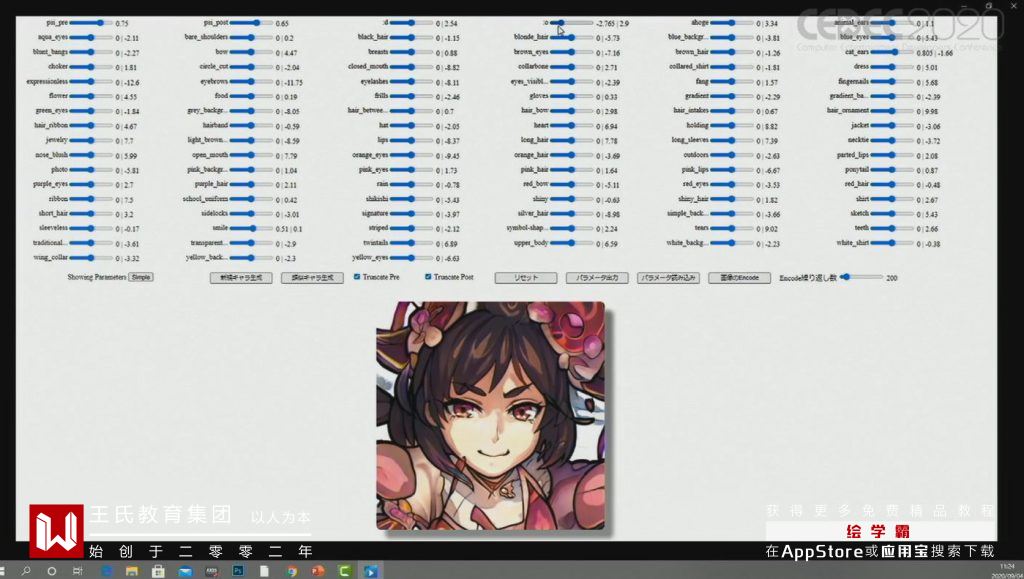
Task: Adjust the cat_ears slider
Action: [x=892, y=52]
